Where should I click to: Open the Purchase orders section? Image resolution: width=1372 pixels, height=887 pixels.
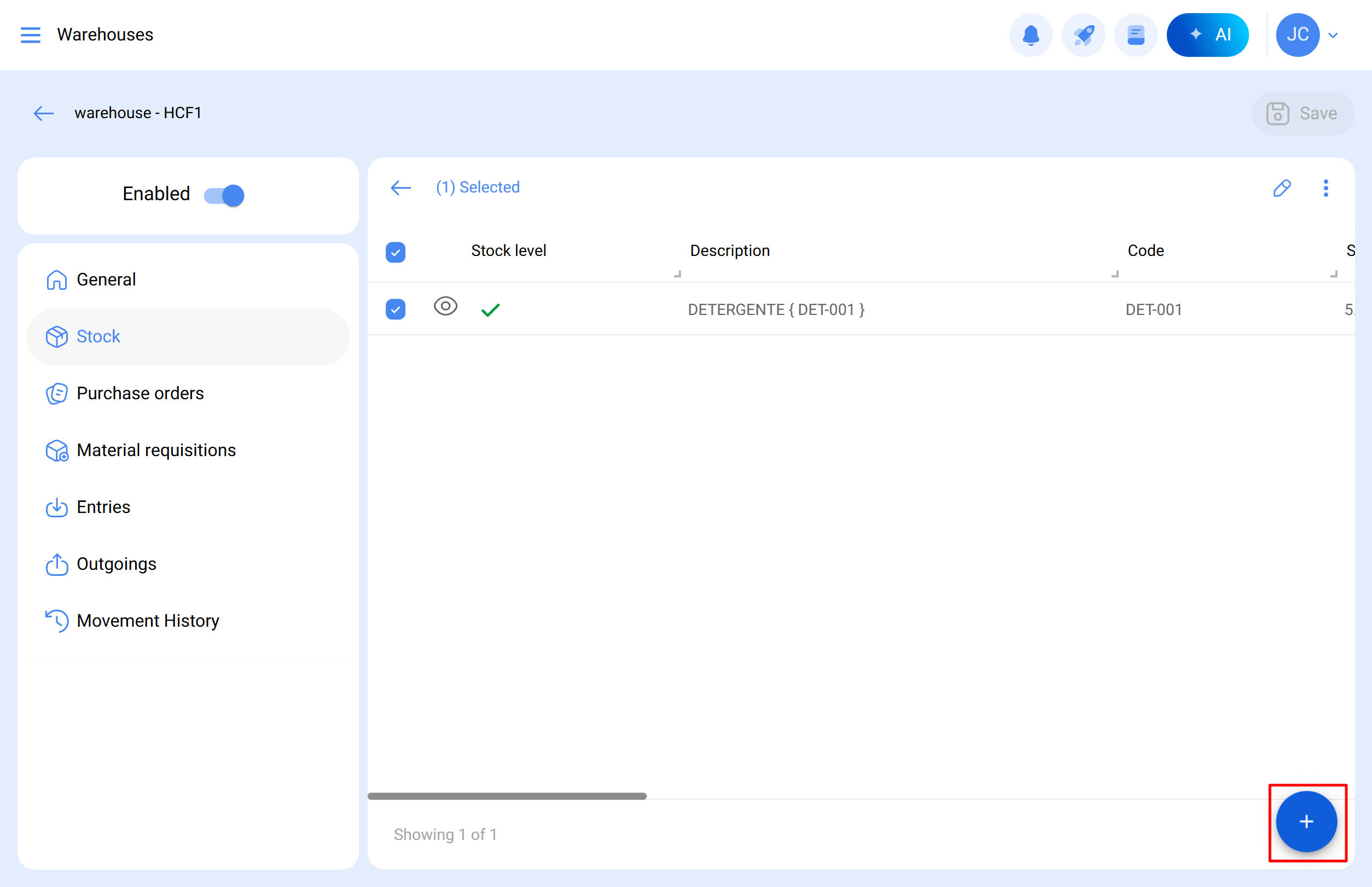click(140, 393)
